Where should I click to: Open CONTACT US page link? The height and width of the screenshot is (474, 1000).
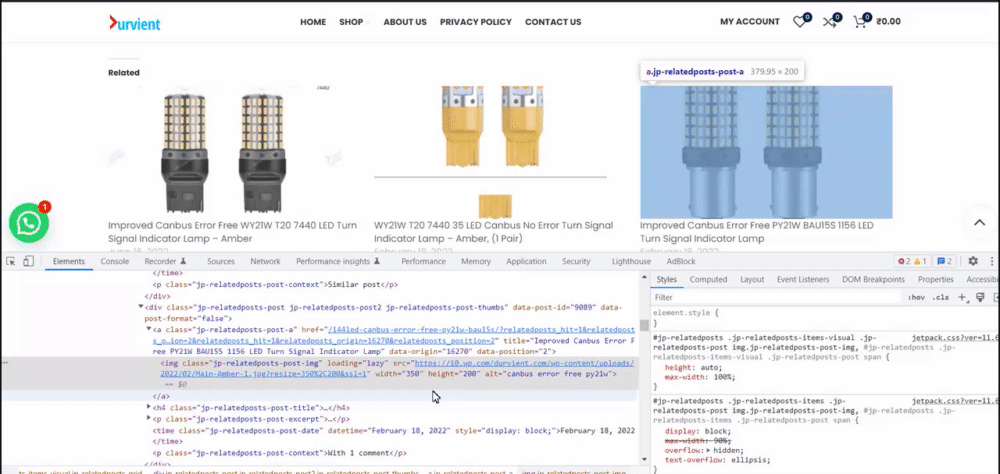[553, 22]
